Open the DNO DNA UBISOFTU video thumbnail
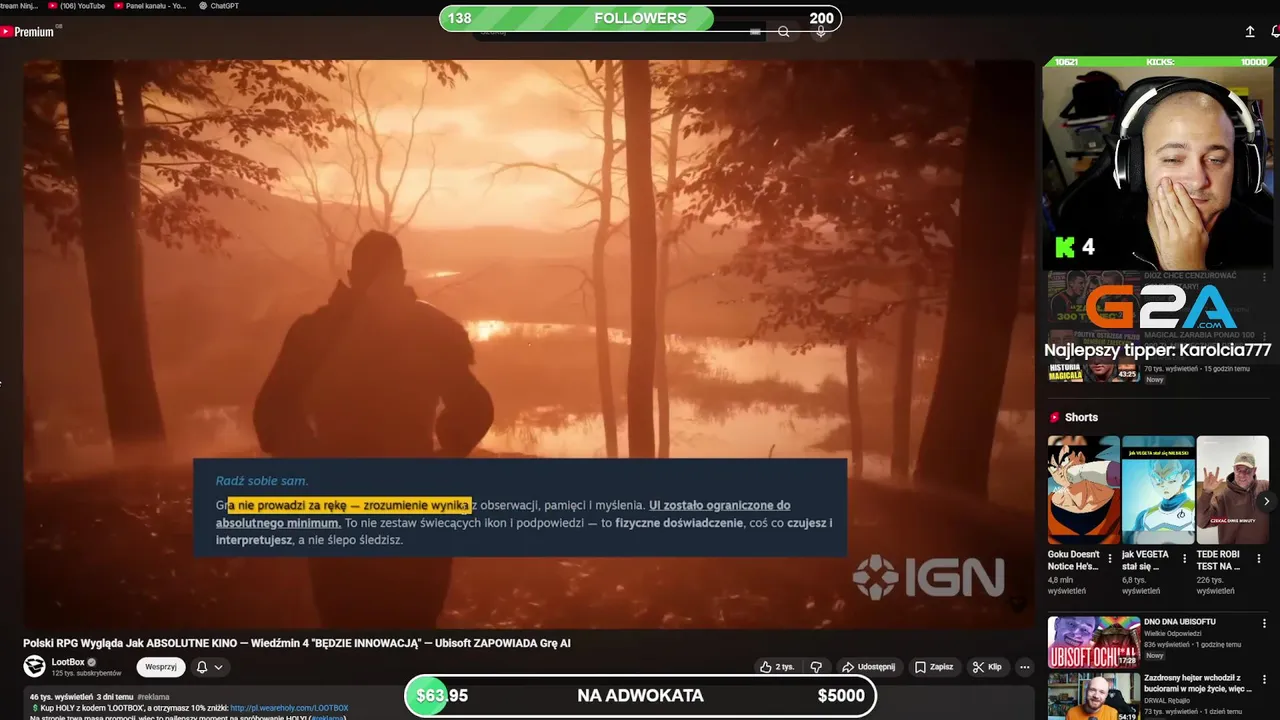 click(1094, 642)
